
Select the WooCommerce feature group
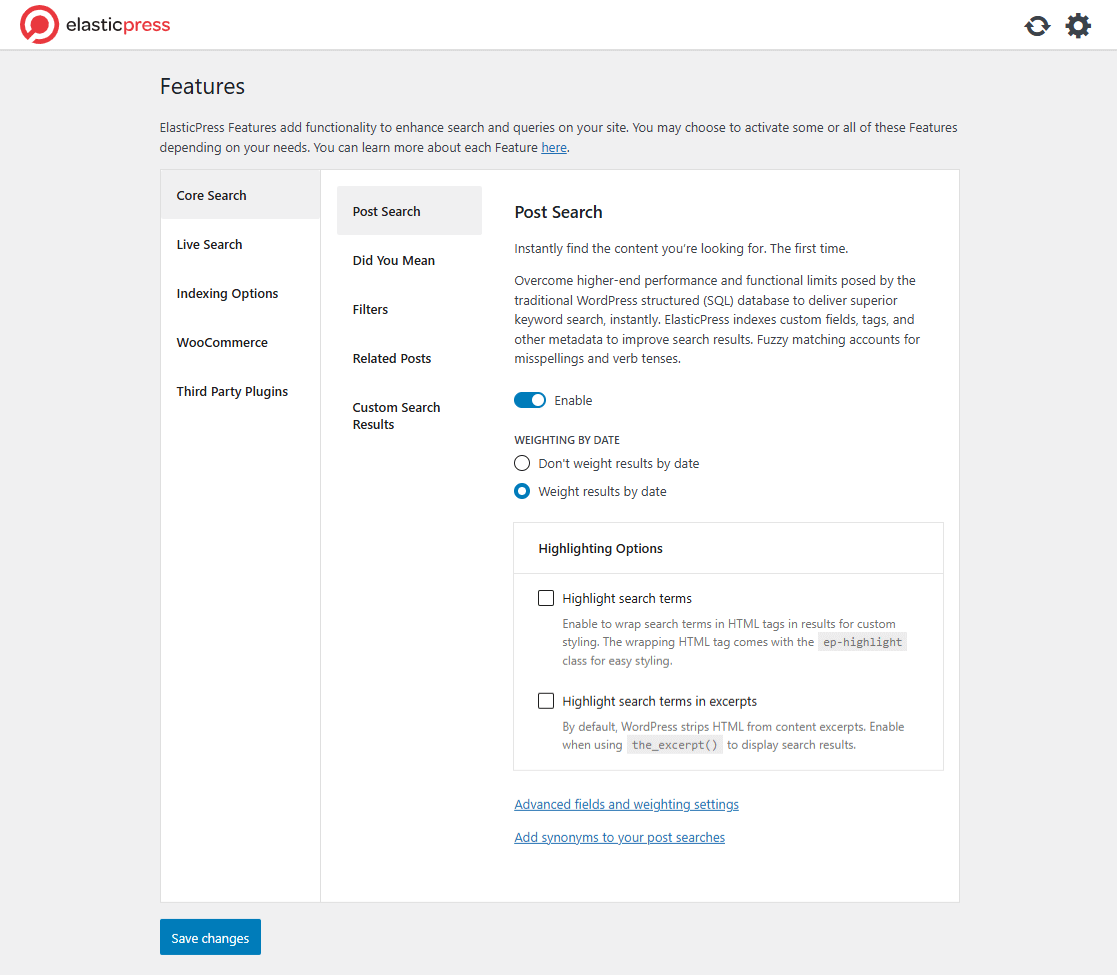(x=222, y=342)
